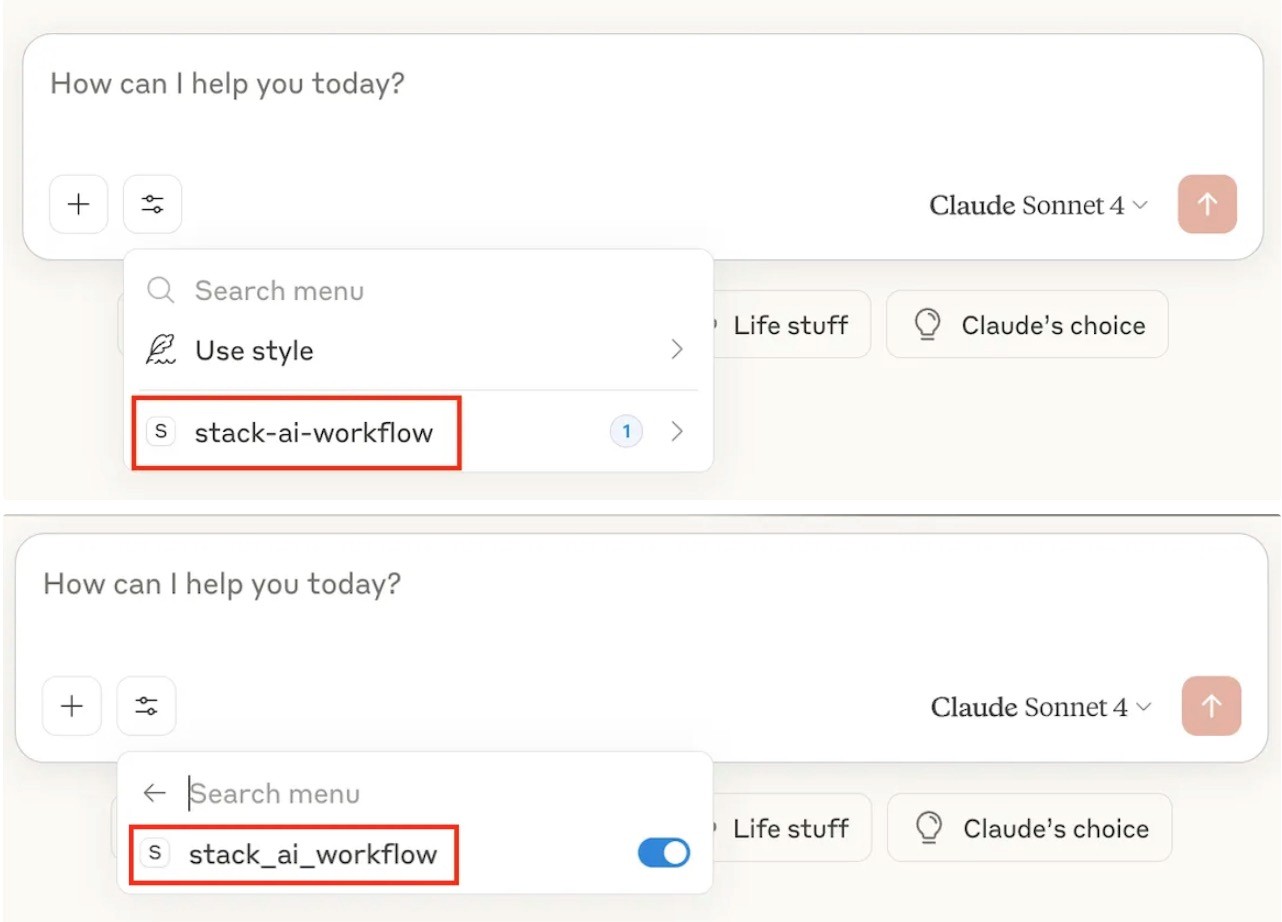Select the Use style menu entry
The width and height of the screenshot is (1282, 922).
coord(418,350)
